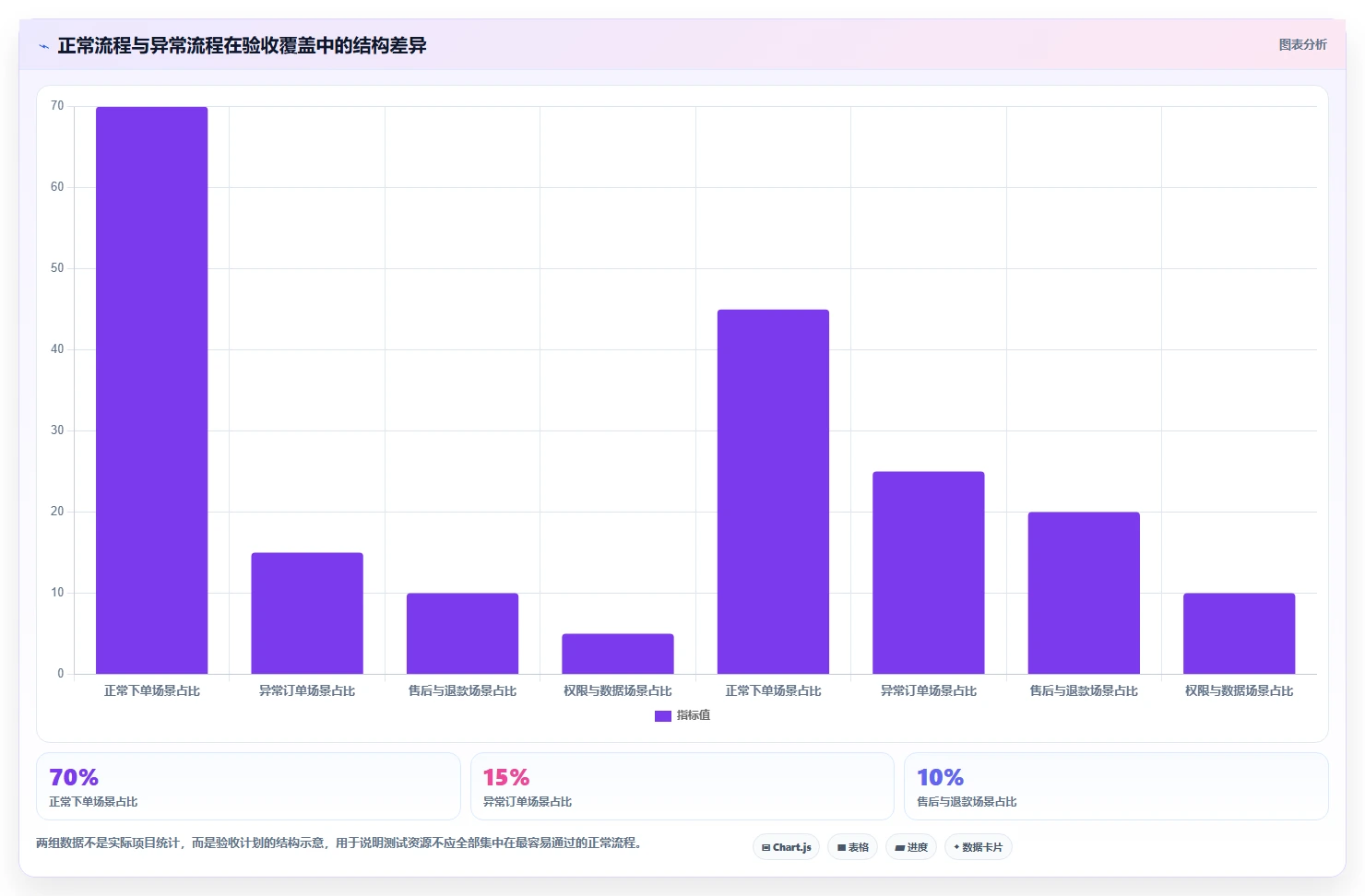This screenshot has width=1365, height=896.
Task: Click the chart title 正常流程与异常流程在验收覆盖中的结构差异
Action: coord(242,45)
